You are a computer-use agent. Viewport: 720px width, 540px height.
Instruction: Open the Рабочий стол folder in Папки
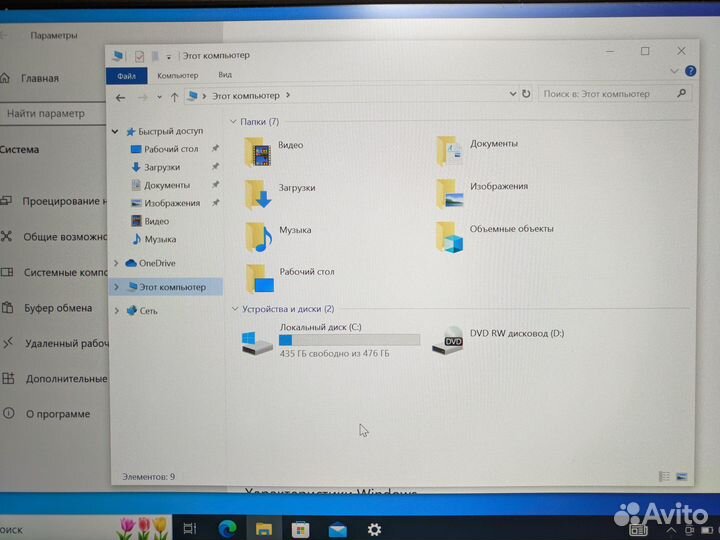point(260,279)
